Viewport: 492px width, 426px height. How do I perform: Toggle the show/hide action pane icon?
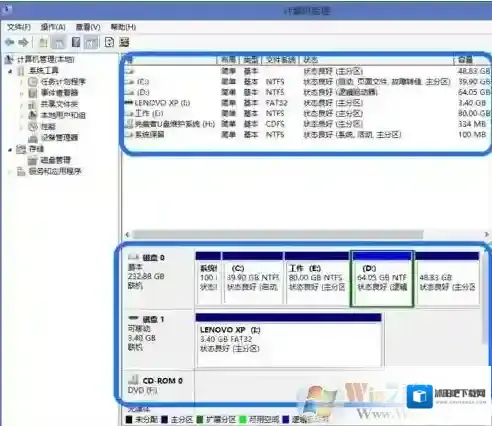click(91, 42)
